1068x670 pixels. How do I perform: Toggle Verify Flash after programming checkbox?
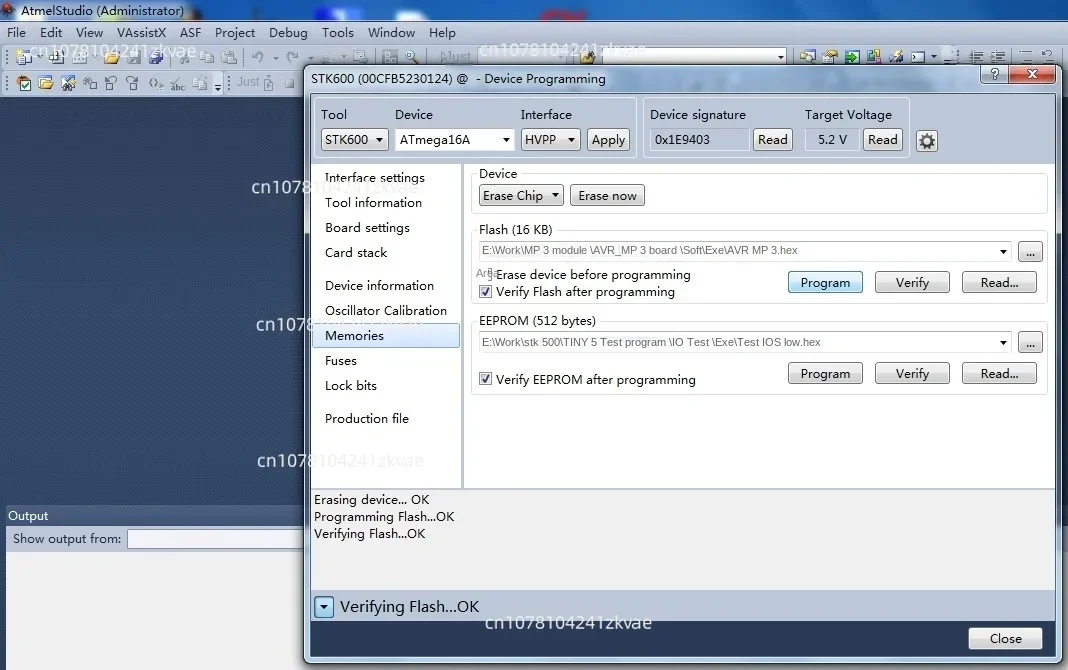pyautogui.click(x=486, y=292)
